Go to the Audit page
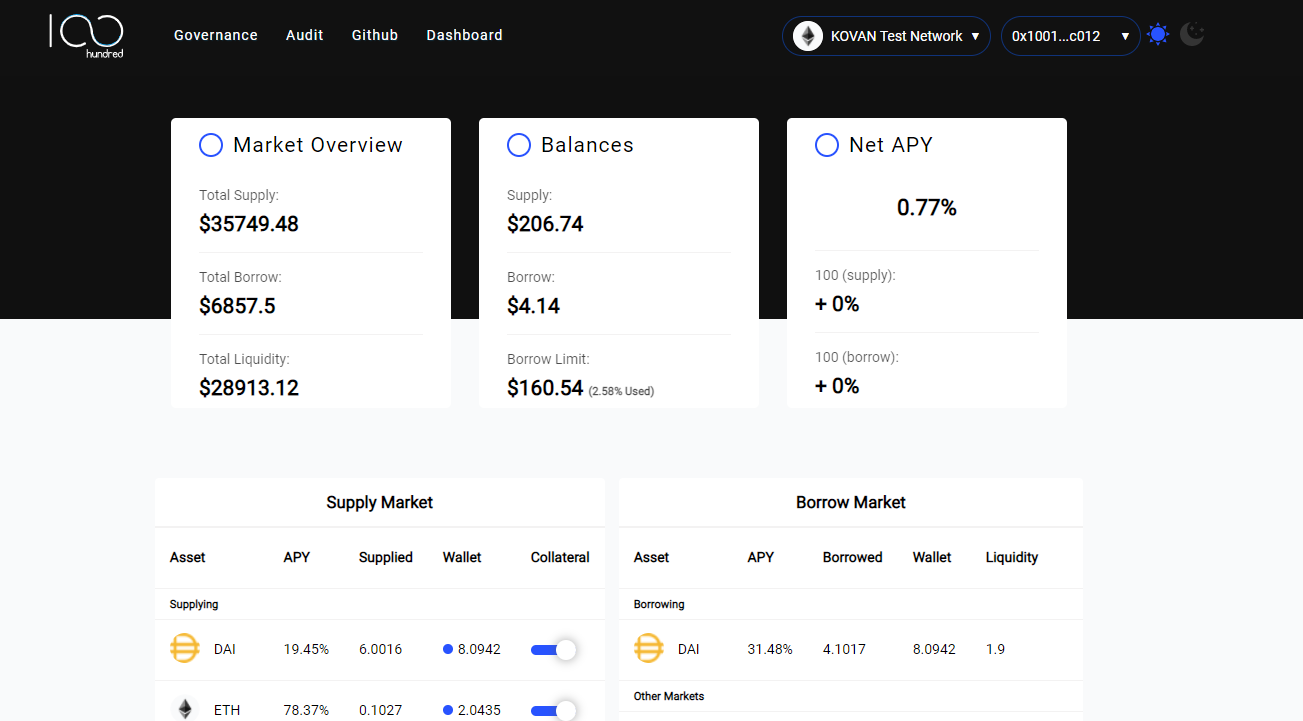Screen dimensions: 1303x721 tap(304, 35)
